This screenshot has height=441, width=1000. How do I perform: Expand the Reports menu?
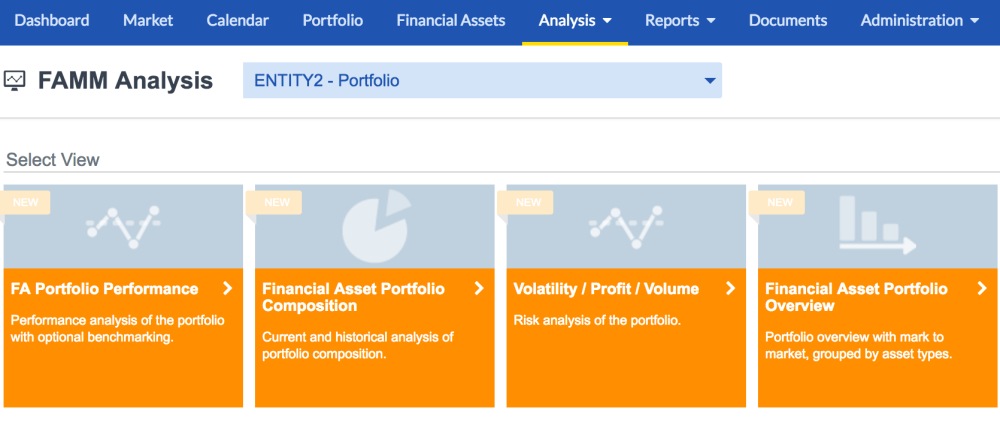pos(680,20)
